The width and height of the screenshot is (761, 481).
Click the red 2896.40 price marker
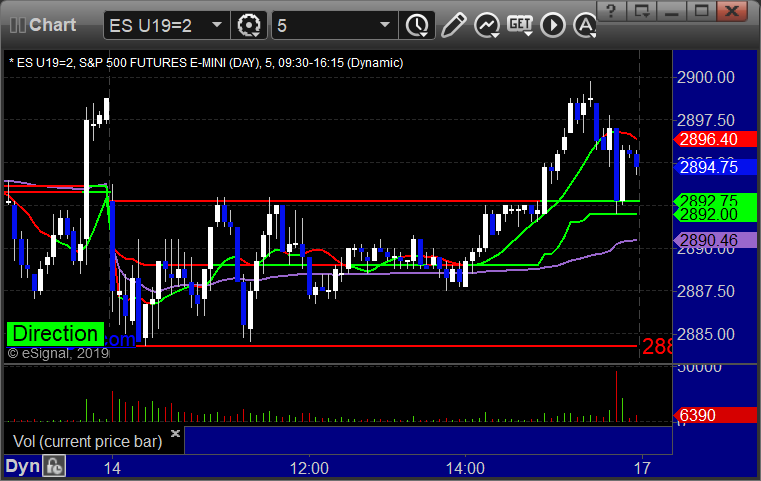[715, 139]
